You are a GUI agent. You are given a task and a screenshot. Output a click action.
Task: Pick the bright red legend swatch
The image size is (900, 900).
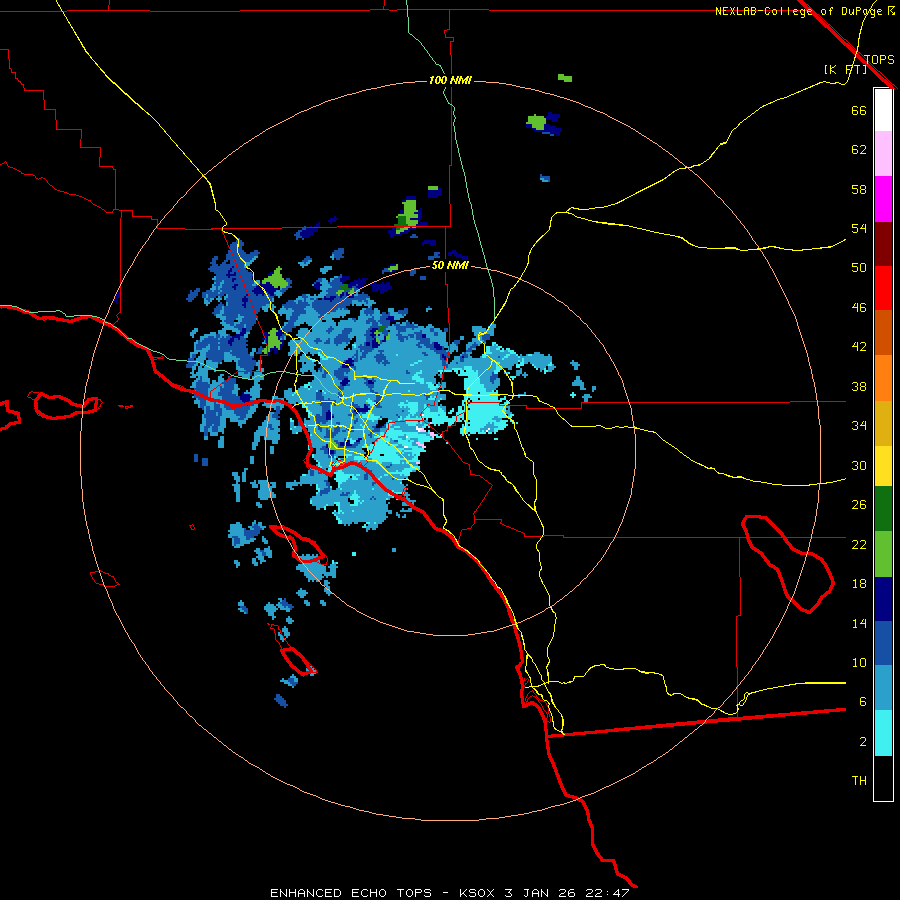(x=883, y=288)
